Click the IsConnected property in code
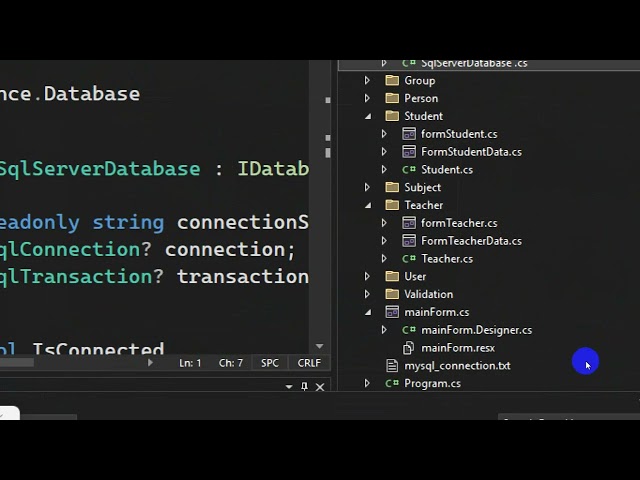The image size is (640, 480). tap(98, 348)
